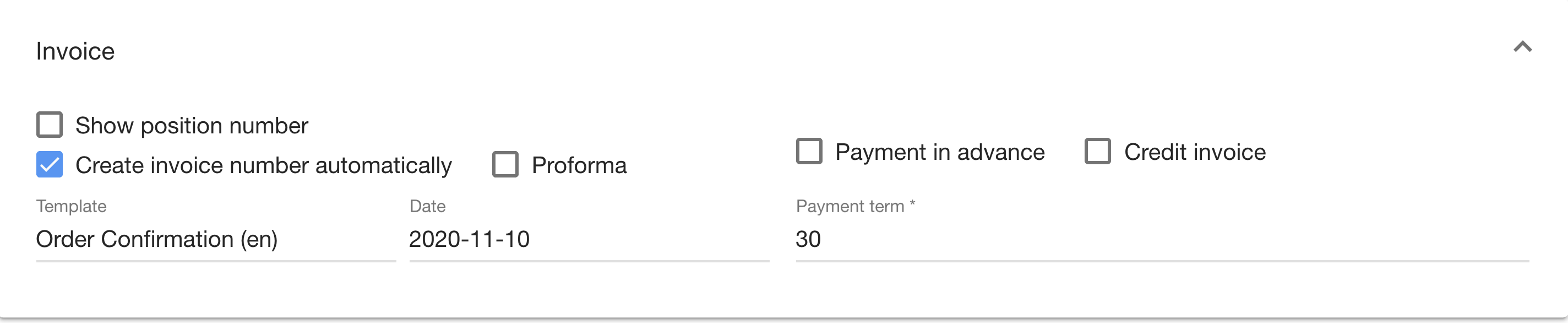Viewport: 1568px width, 323px height.
Task: Focus the Payment term field value 30
Action: [808, 239]
